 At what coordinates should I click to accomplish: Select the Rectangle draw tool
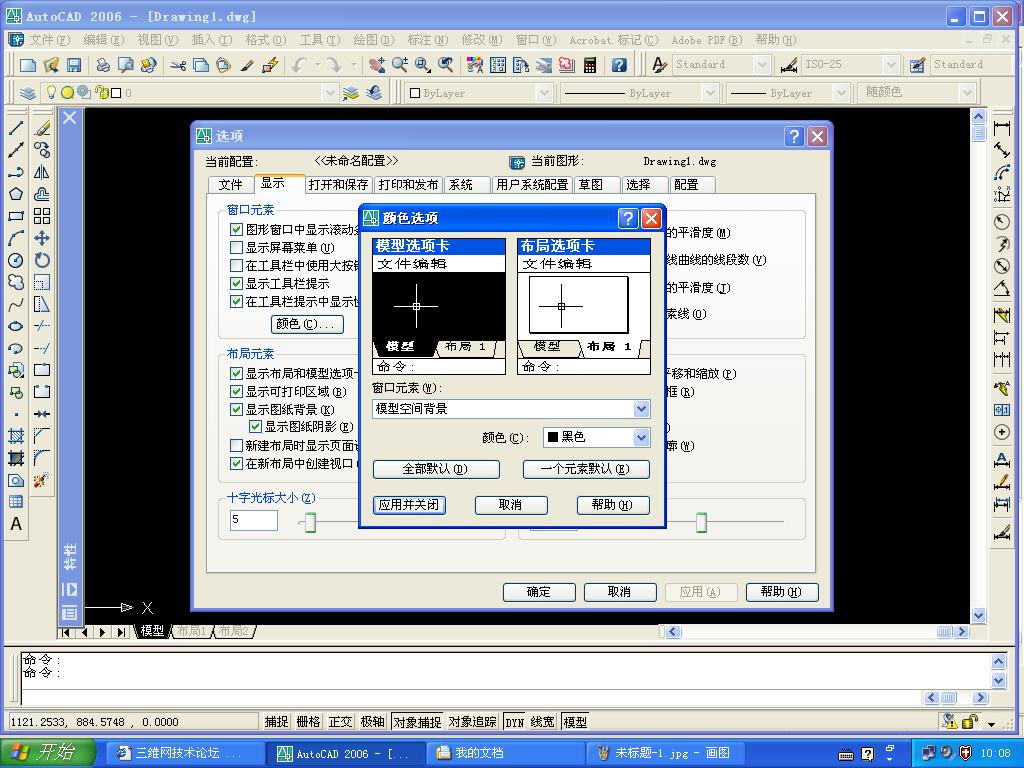[x=16, y=216]
